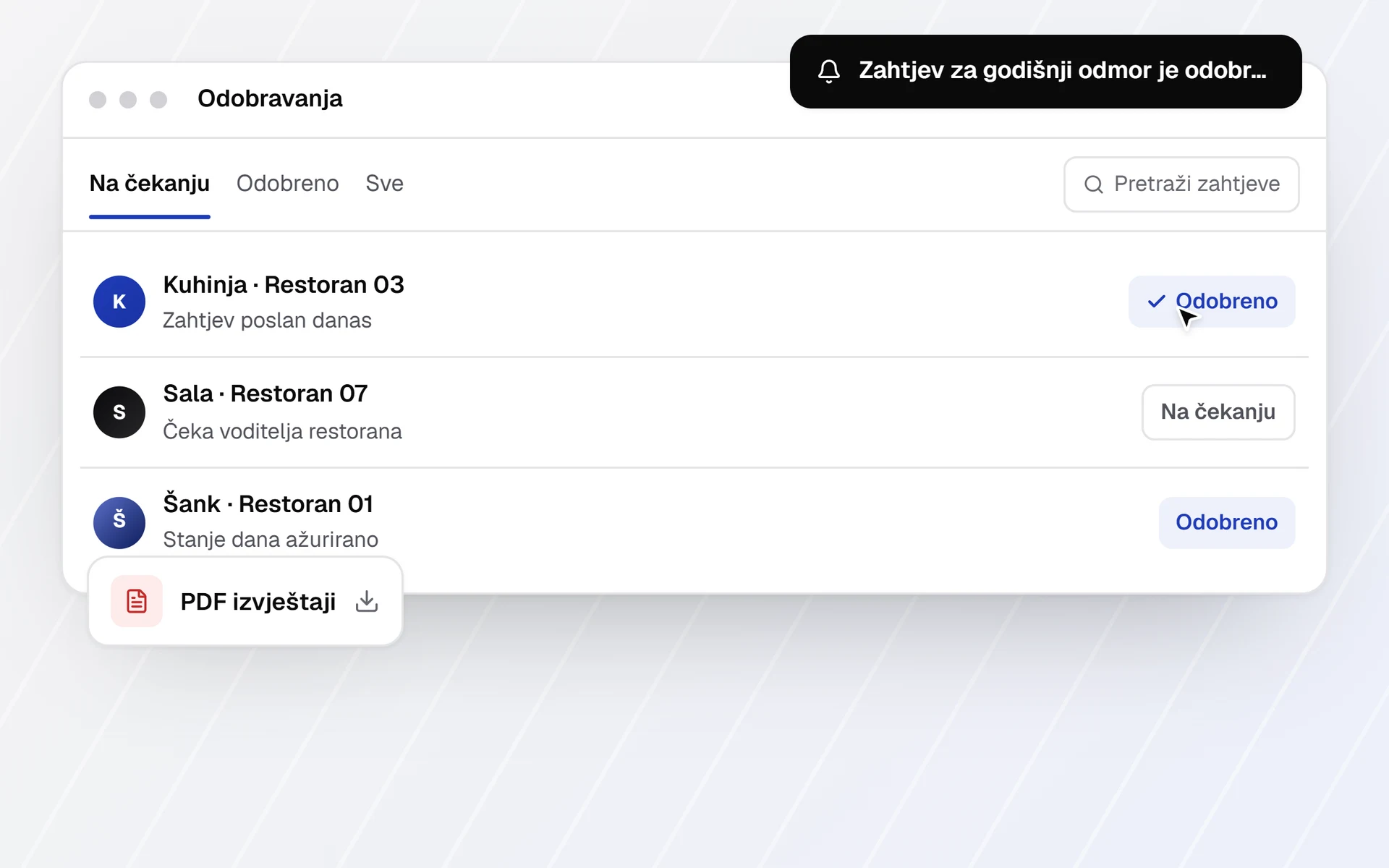Click the search magnifier icon
Screen dimensions: 1389x868
pyautogui.click(x=1094, y=184)
